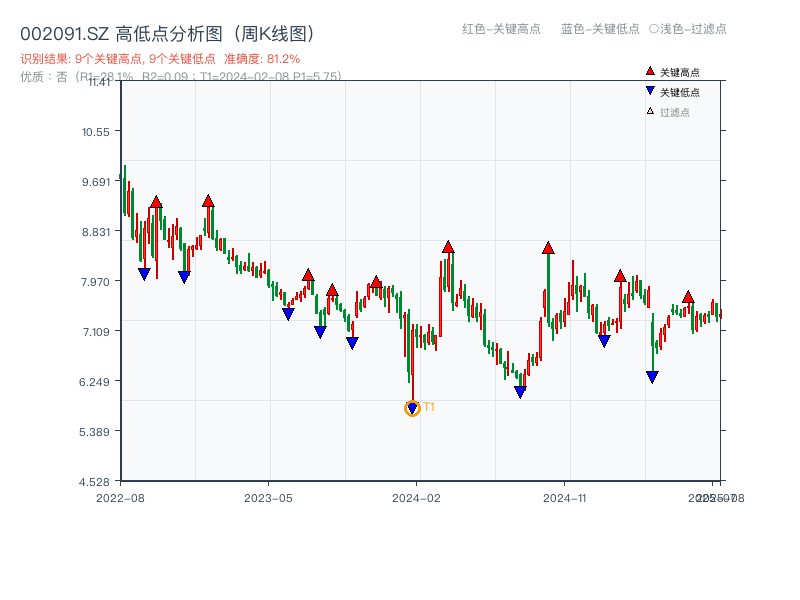Click the red triangle icon in the 关键高点 legend
800x600 pixels.
click(x=650, y=71)
